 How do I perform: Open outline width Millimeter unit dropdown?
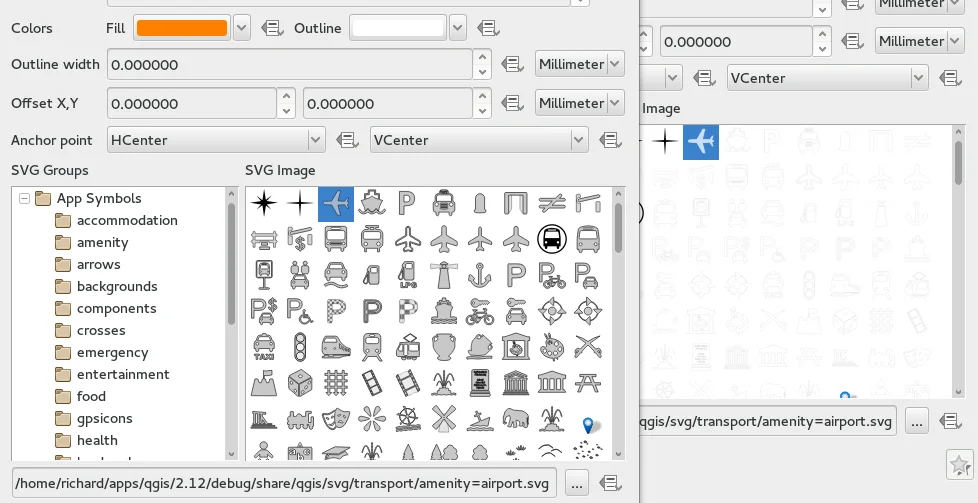(x=614, y=65)
